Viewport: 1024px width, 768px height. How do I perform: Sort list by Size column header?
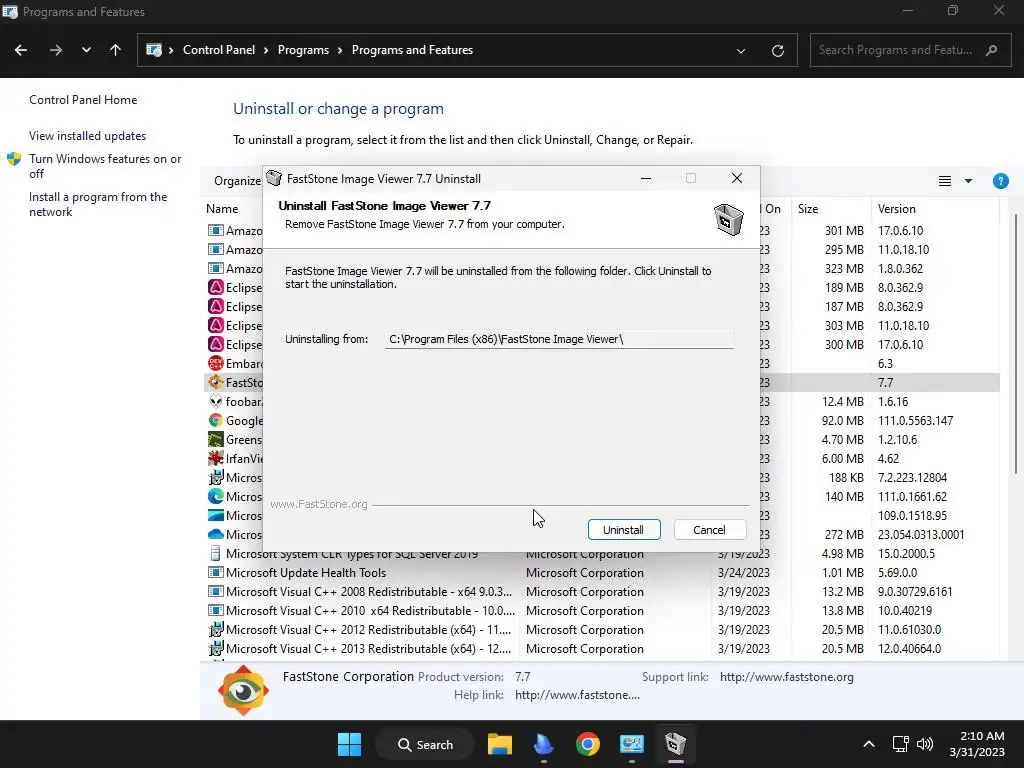tap(808, 209)
